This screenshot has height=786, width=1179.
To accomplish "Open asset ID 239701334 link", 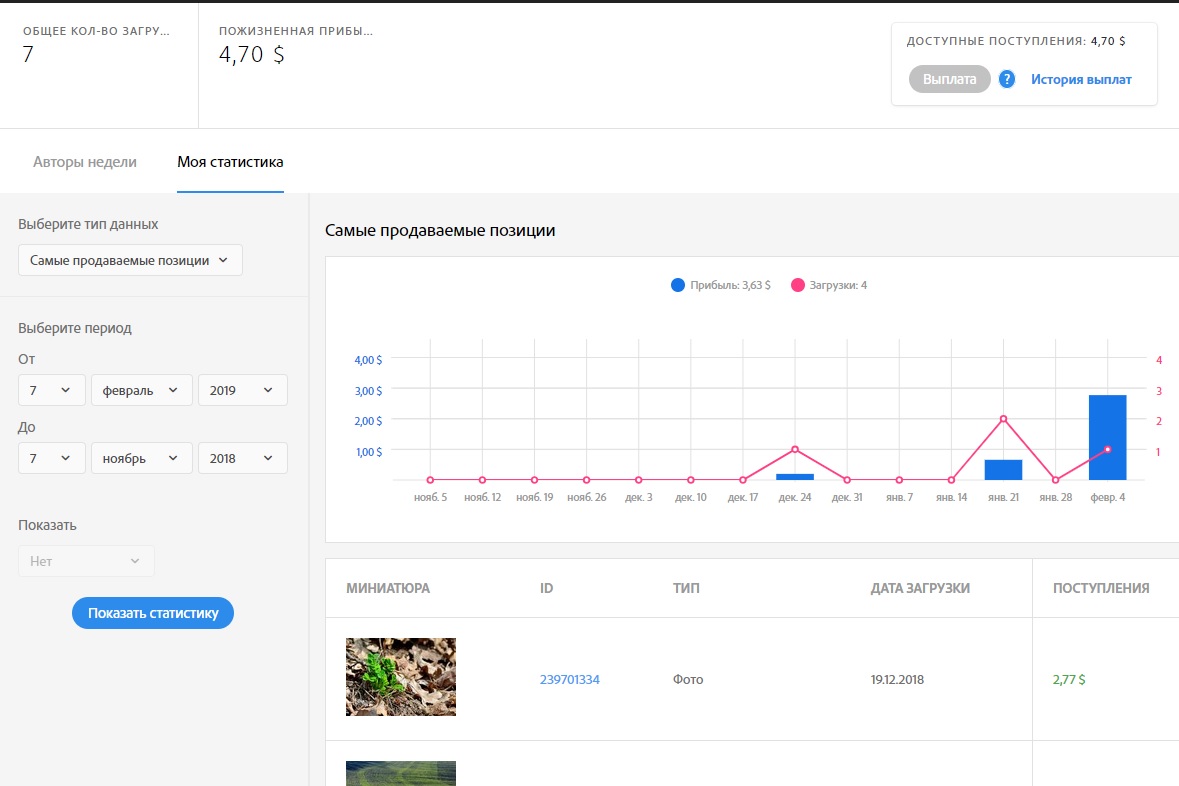I will click(569, 679).
